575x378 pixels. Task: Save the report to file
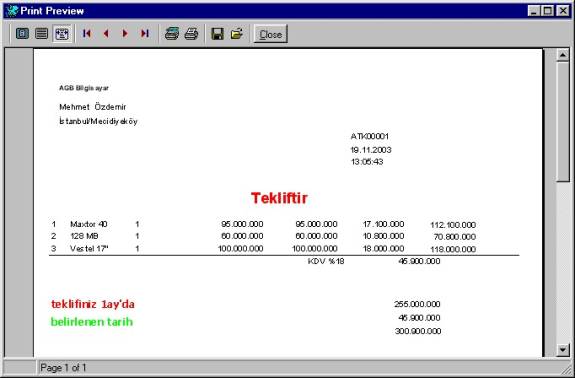point(217,34)
